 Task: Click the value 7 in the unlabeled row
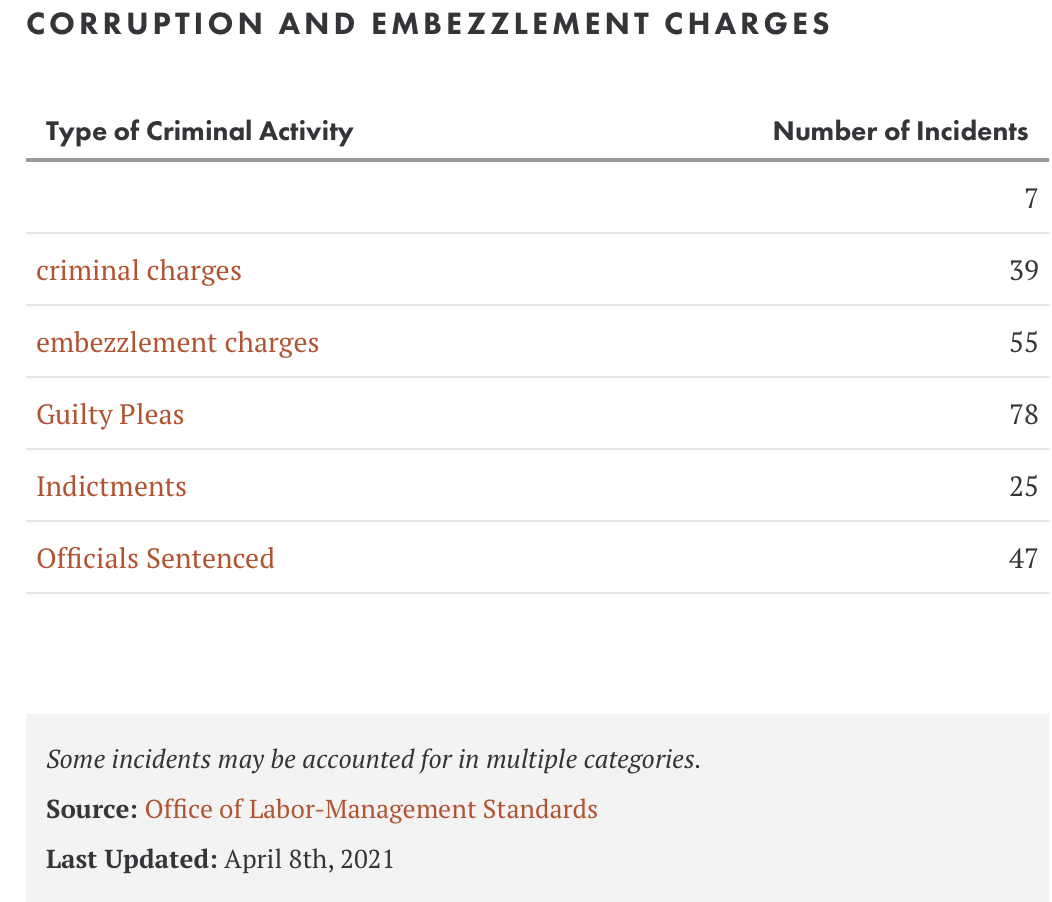pos(1031,199)
